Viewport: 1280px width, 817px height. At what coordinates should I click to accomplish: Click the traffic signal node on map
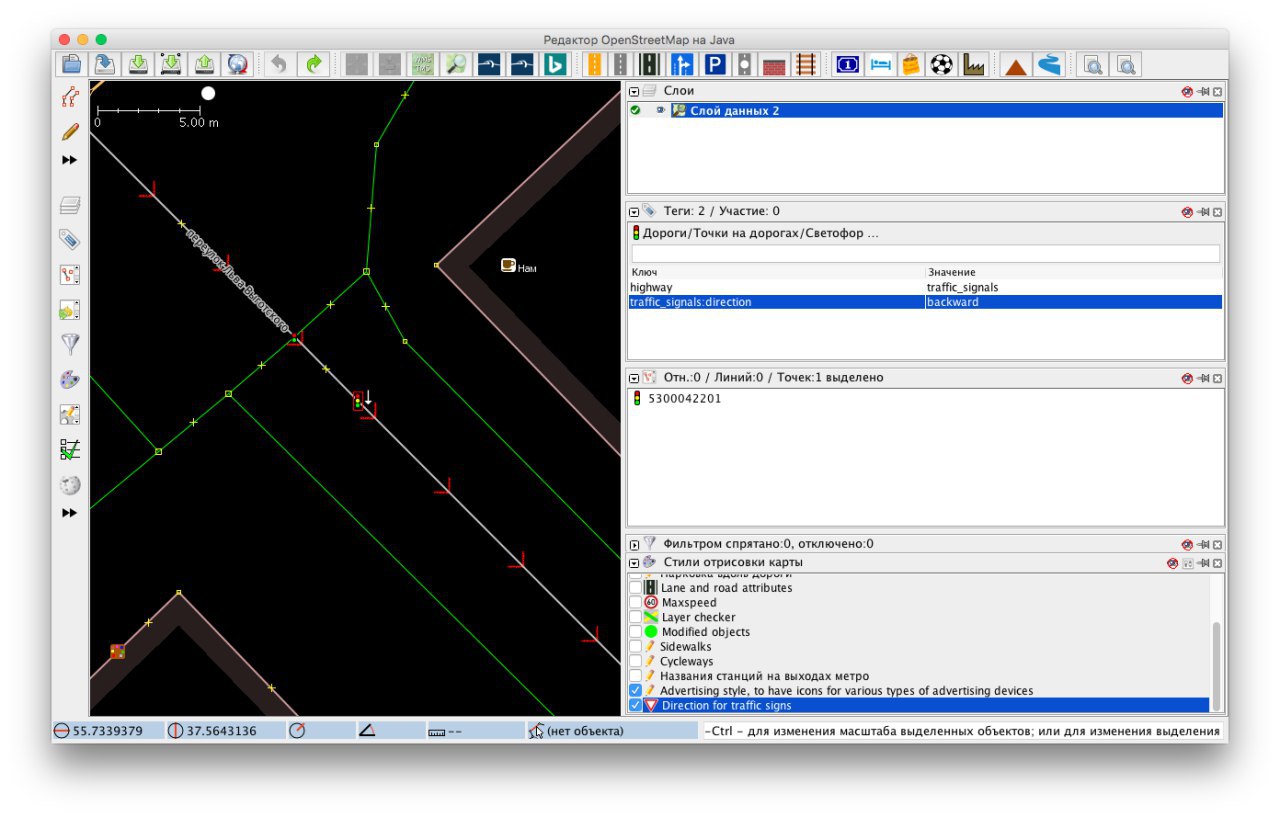point(358,401)
